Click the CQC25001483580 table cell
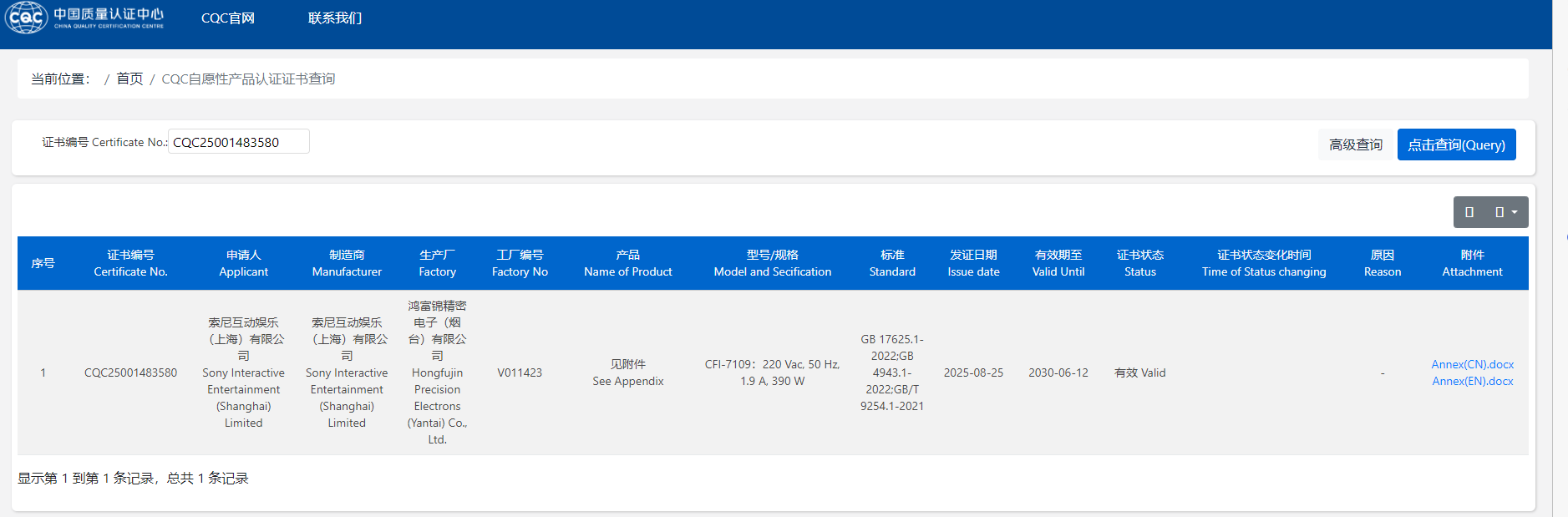 [x=130, y=373]
